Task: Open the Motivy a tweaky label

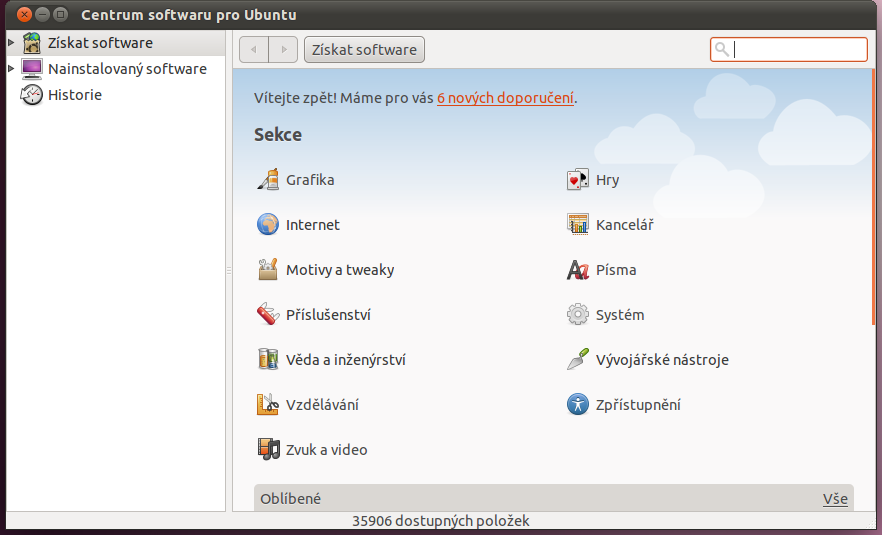Action: pyautogui.click(x=340, y=270)
